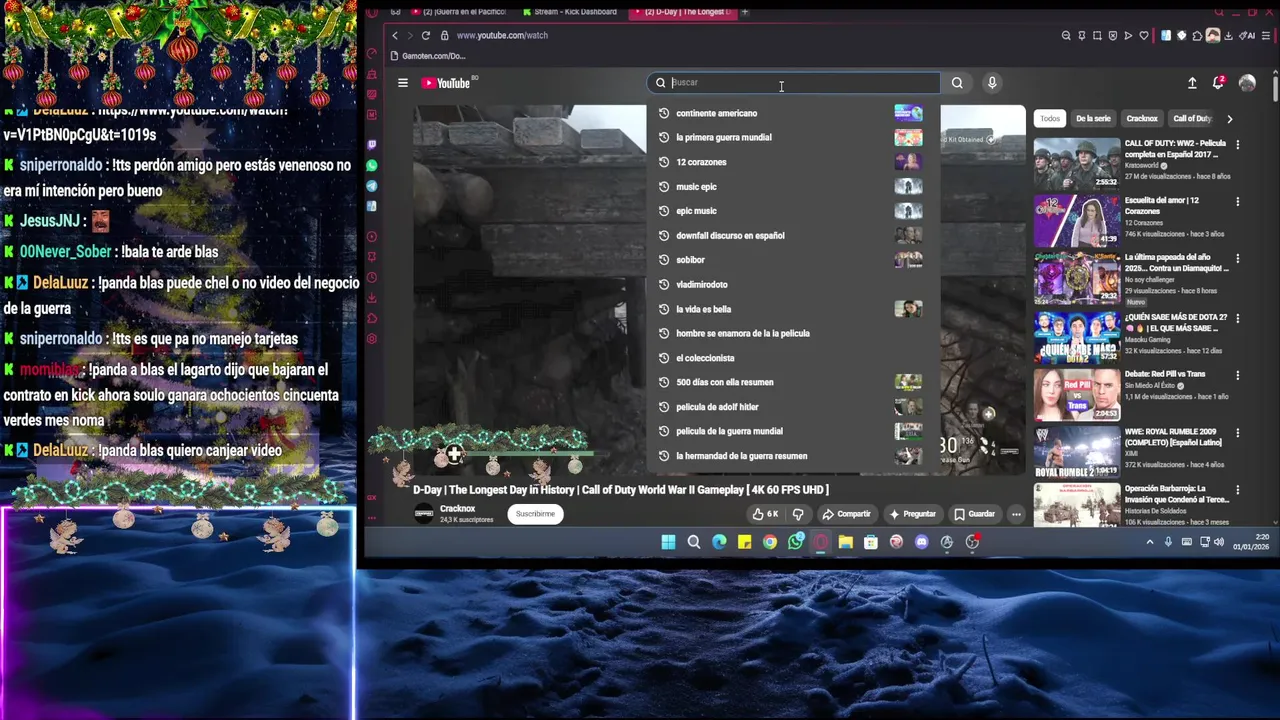Click the Guardar save button
This screenshot has width=1280, height=720.
974,514
